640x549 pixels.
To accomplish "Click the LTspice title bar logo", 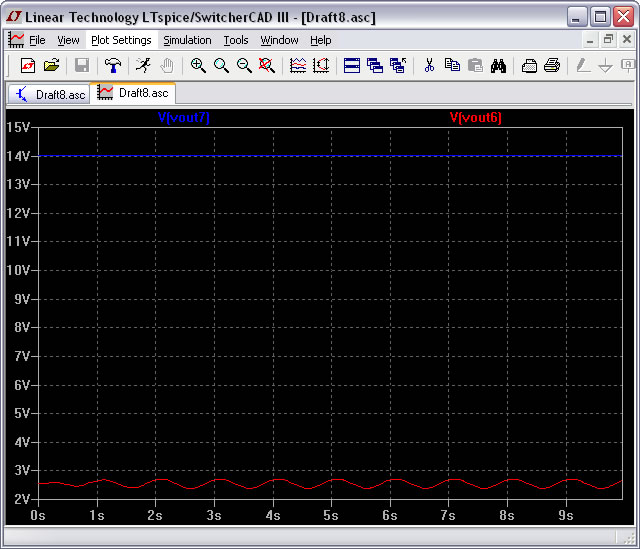I will click(x=14, y=17).
